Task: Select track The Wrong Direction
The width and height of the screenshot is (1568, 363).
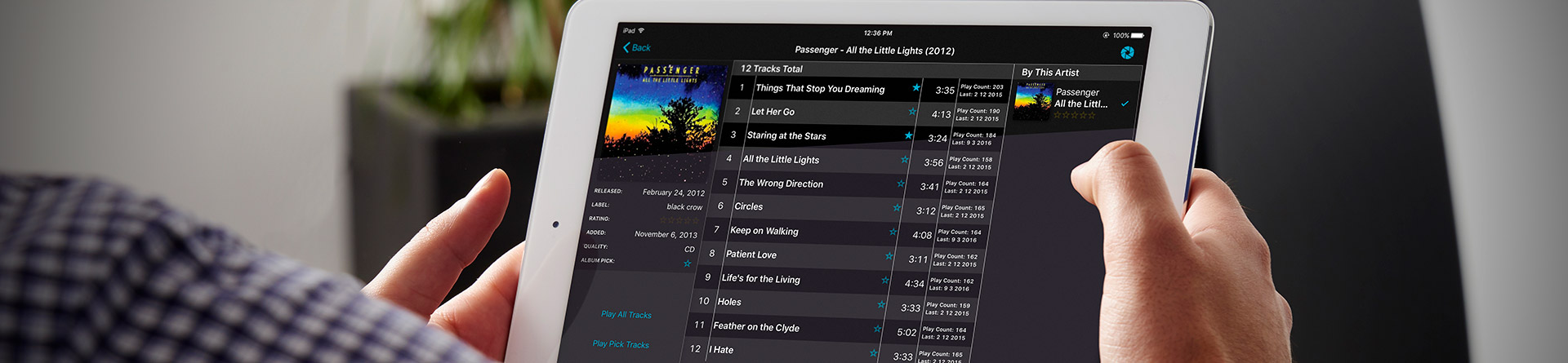Action: point(781,184)
